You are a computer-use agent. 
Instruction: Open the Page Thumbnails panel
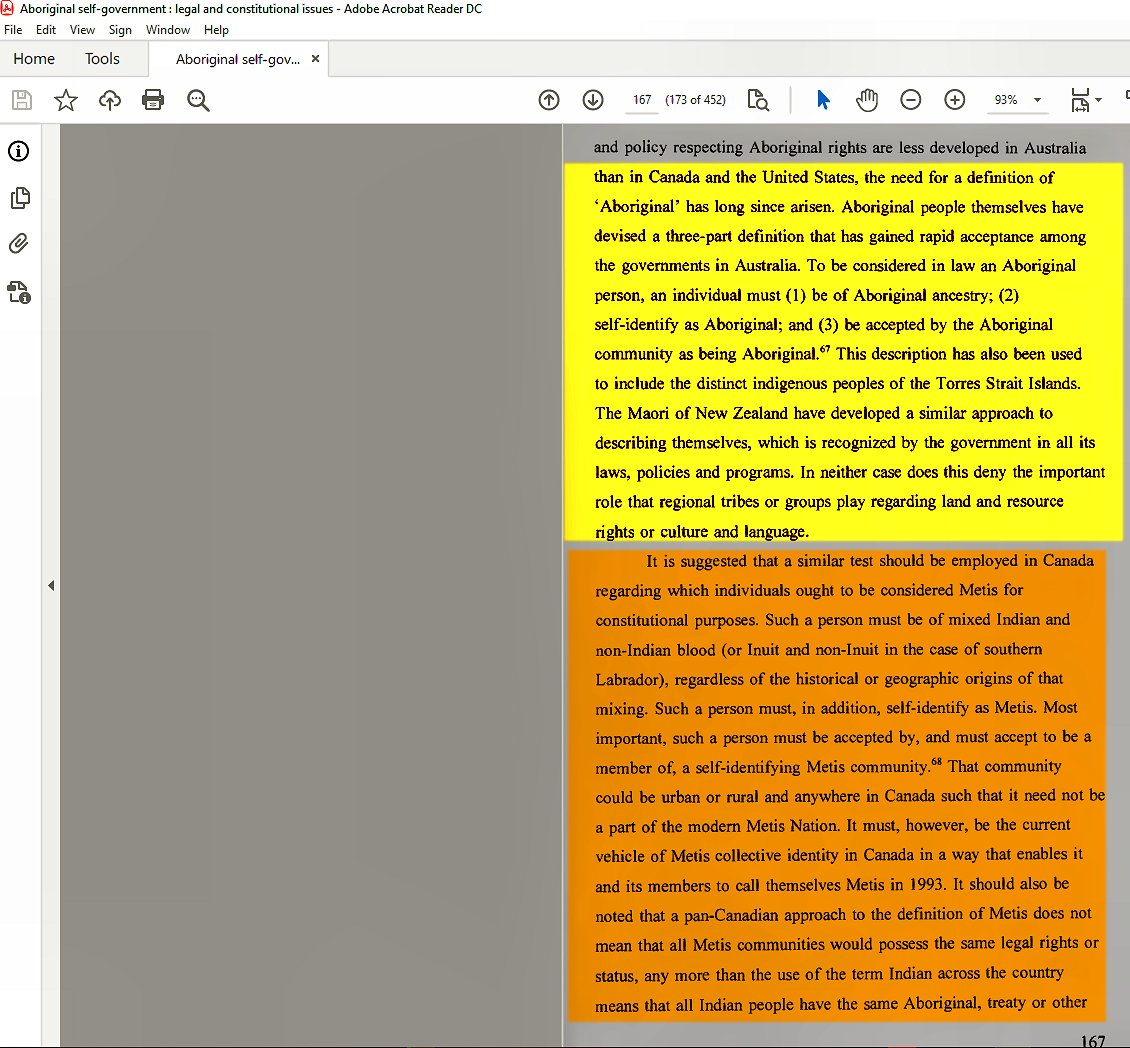(20, 197)
